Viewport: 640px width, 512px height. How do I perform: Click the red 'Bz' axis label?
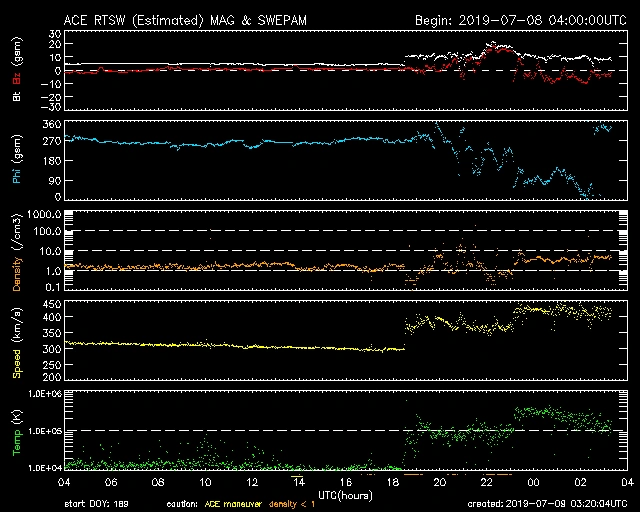[17, 78]
